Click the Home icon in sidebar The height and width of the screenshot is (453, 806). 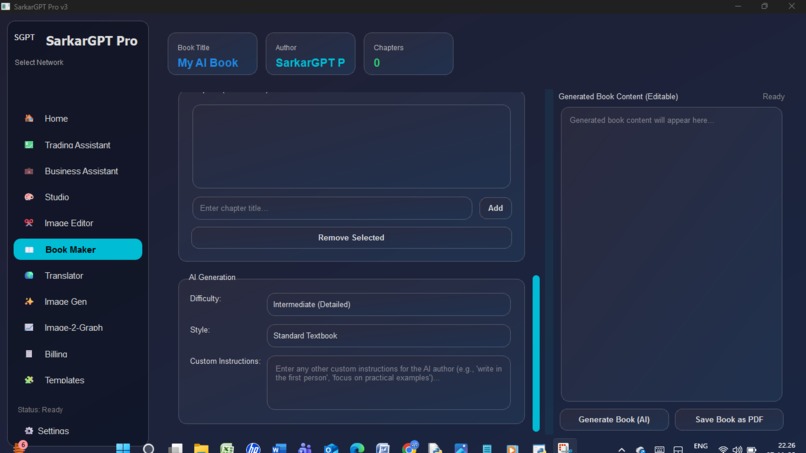(29, 118)
